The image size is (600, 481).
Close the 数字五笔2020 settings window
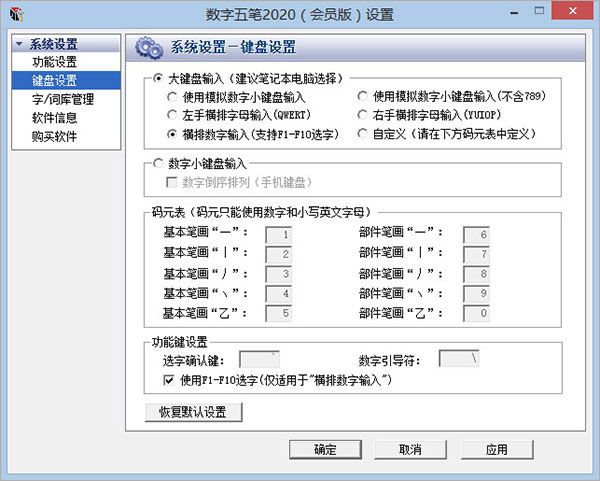tap(572, 11)
